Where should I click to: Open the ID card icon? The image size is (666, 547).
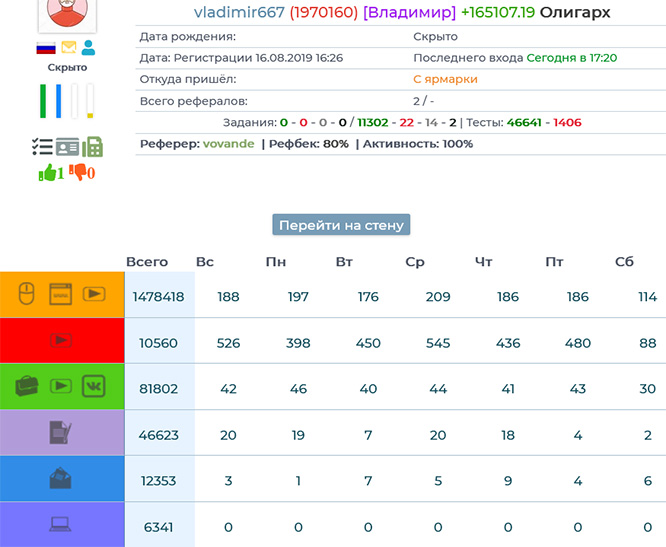(67, 147)
